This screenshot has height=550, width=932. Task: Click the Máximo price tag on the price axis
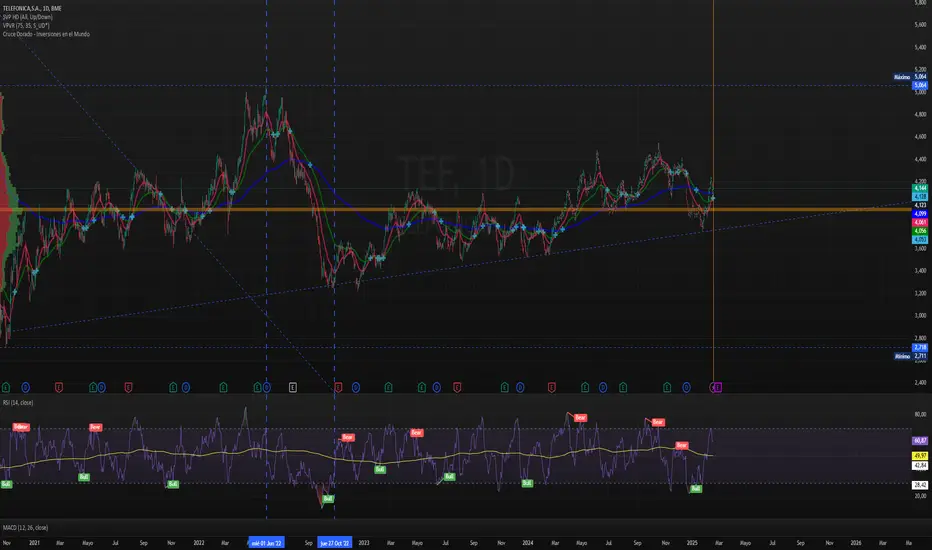click(902, 77)
